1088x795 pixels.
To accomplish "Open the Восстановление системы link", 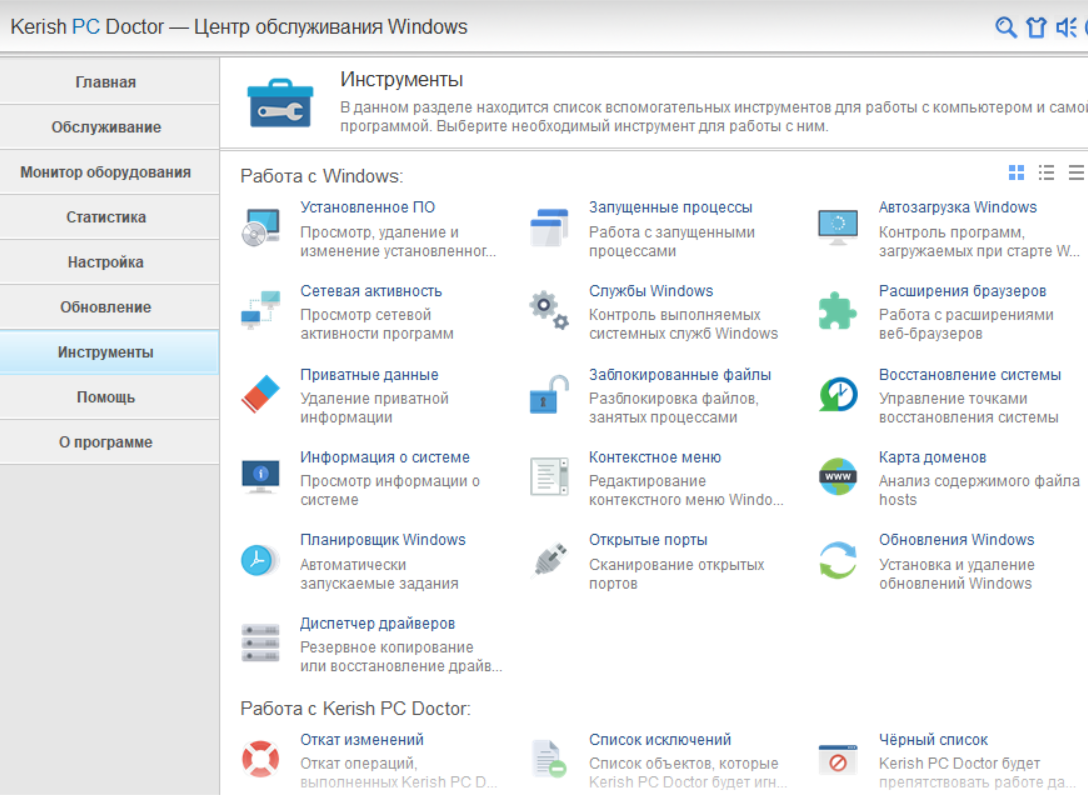I will [x=969, y=375].
